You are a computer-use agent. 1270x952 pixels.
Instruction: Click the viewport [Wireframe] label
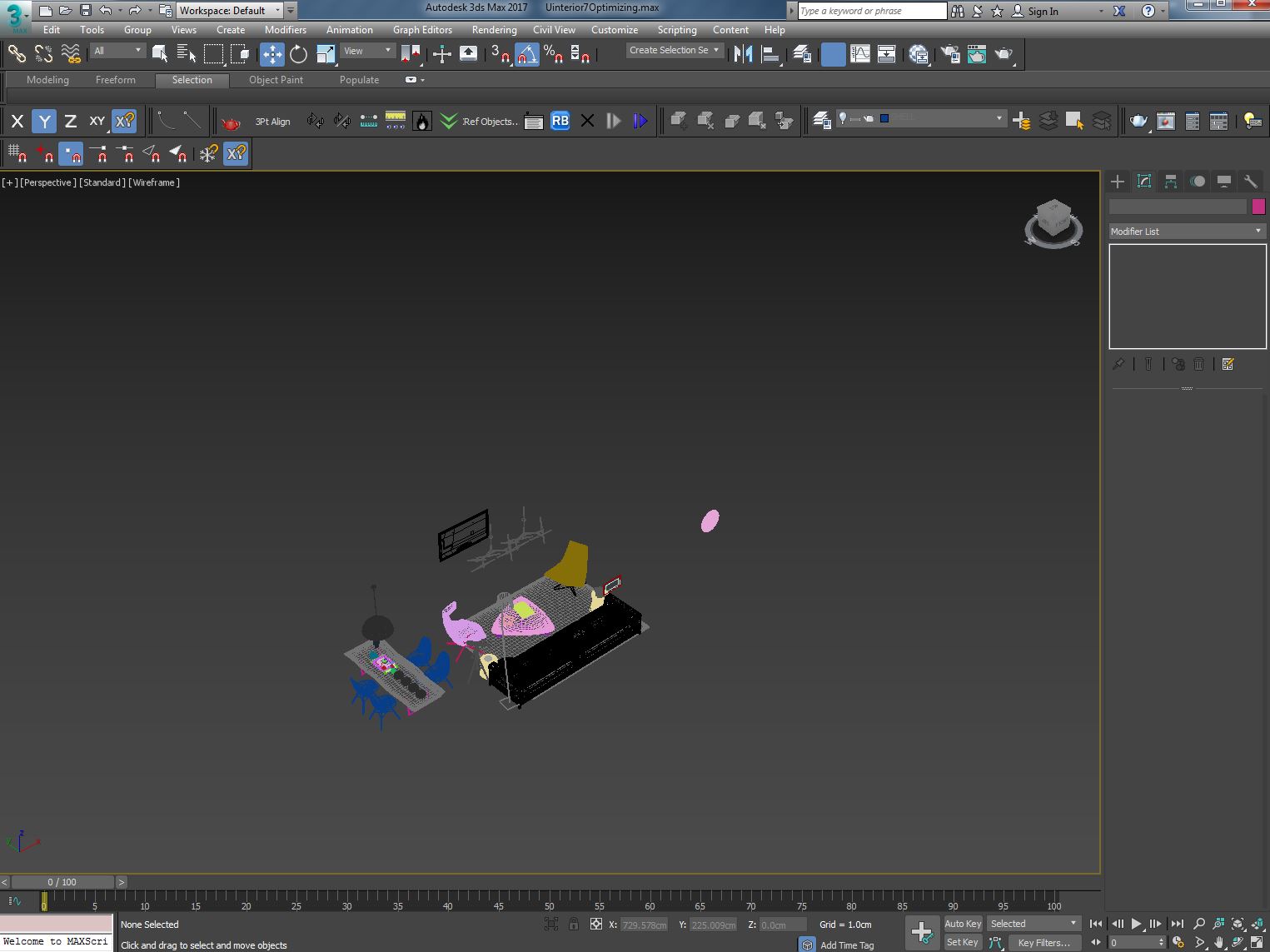pyautogui.click(x=154, y=182)
